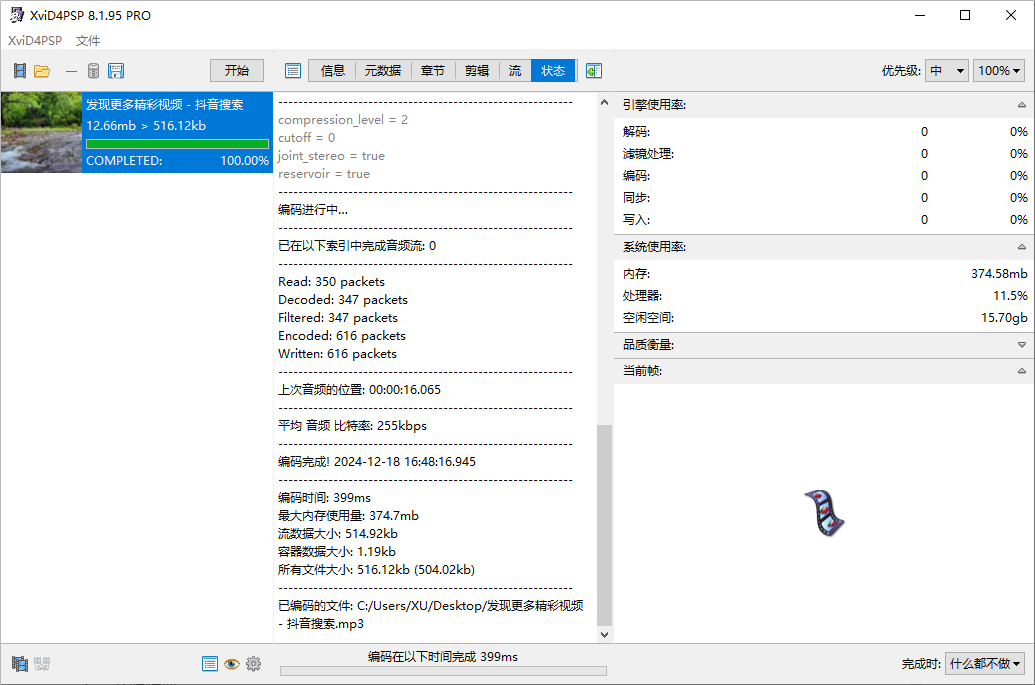Click the green filmstrip icon right of 状态 tab
1035x685 pixels.
coord(593,70)
